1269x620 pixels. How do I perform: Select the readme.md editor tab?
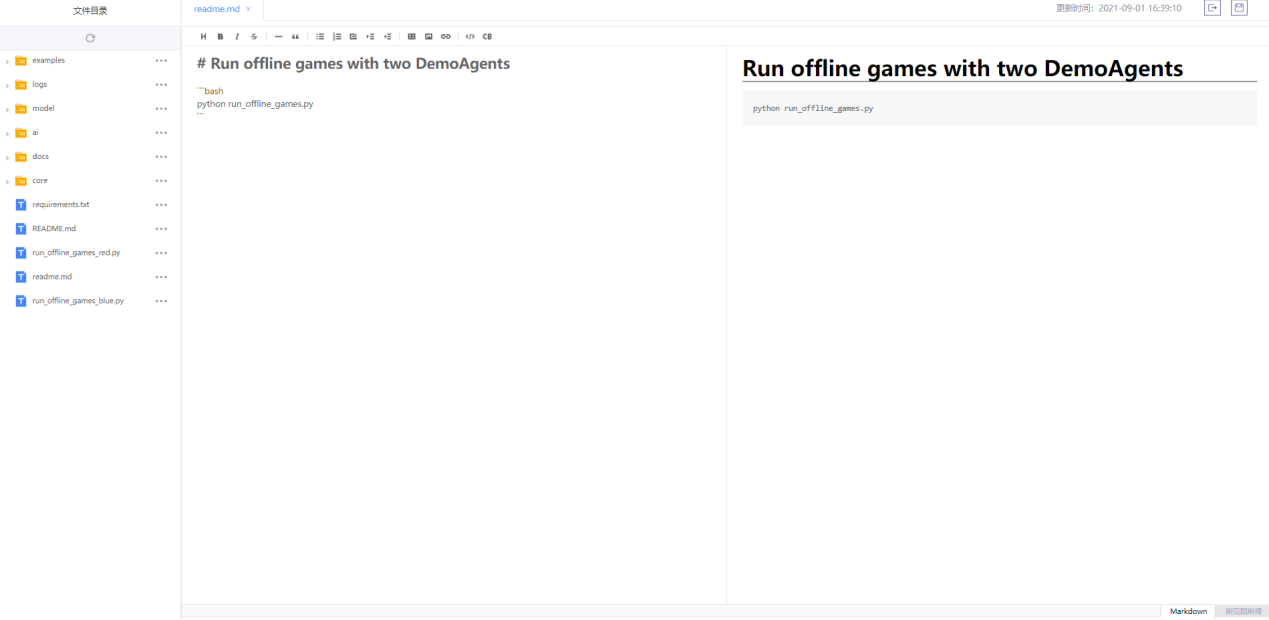(216, 9)
